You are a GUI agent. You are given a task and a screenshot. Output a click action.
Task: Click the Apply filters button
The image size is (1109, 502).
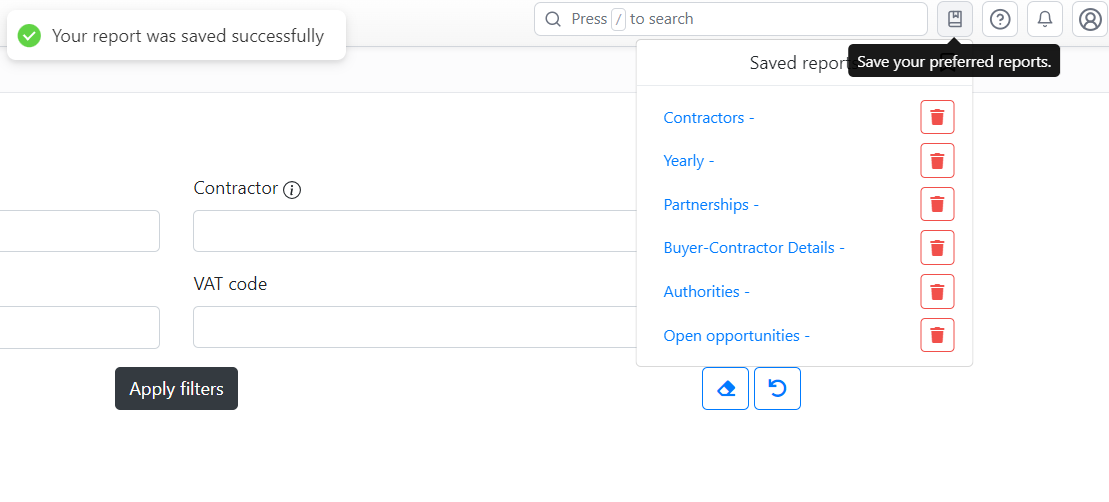coord(177,388)
